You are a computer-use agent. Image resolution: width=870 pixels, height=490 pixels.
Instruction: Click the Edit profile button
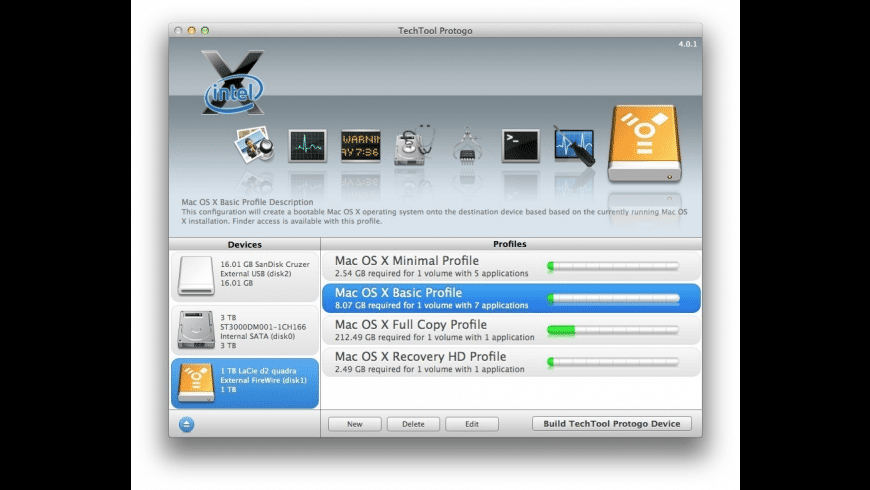(x=472, y=424)
